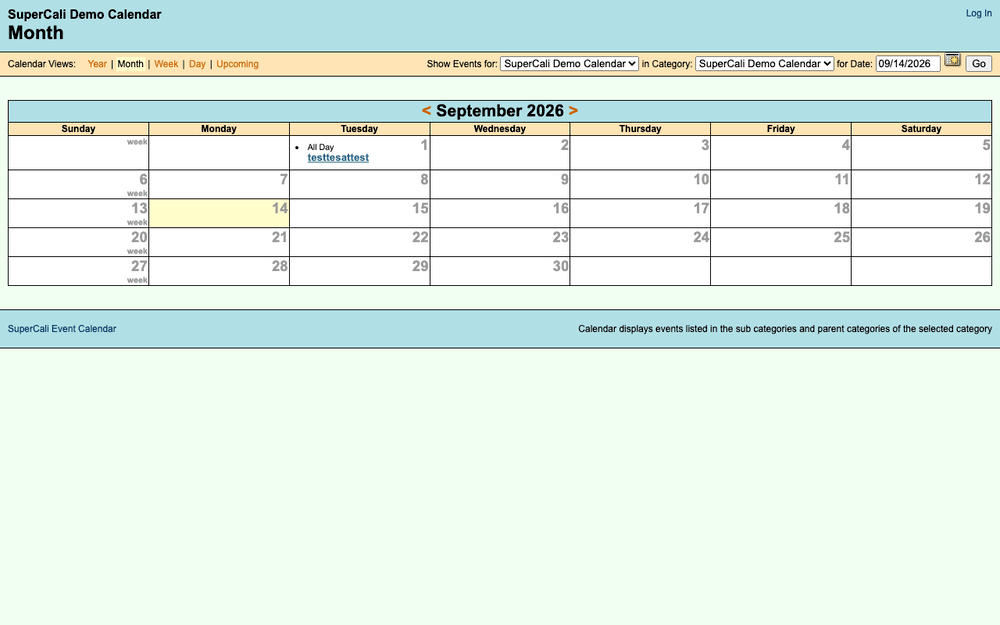This screenshot has width=1000, height=625.
Task: Click the Saturday column header
Action: coord(921,129)
